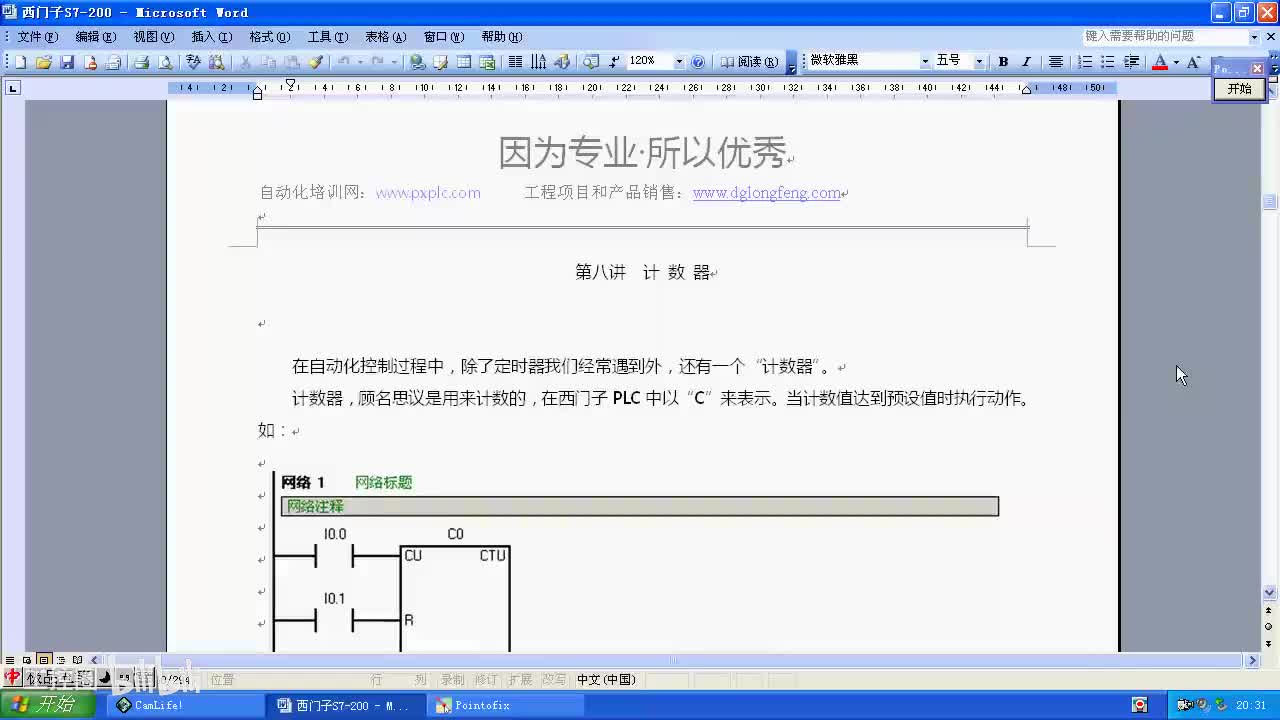Toggle 修订 track changes in status bar
1280x720 pixels.
[485, 680]
